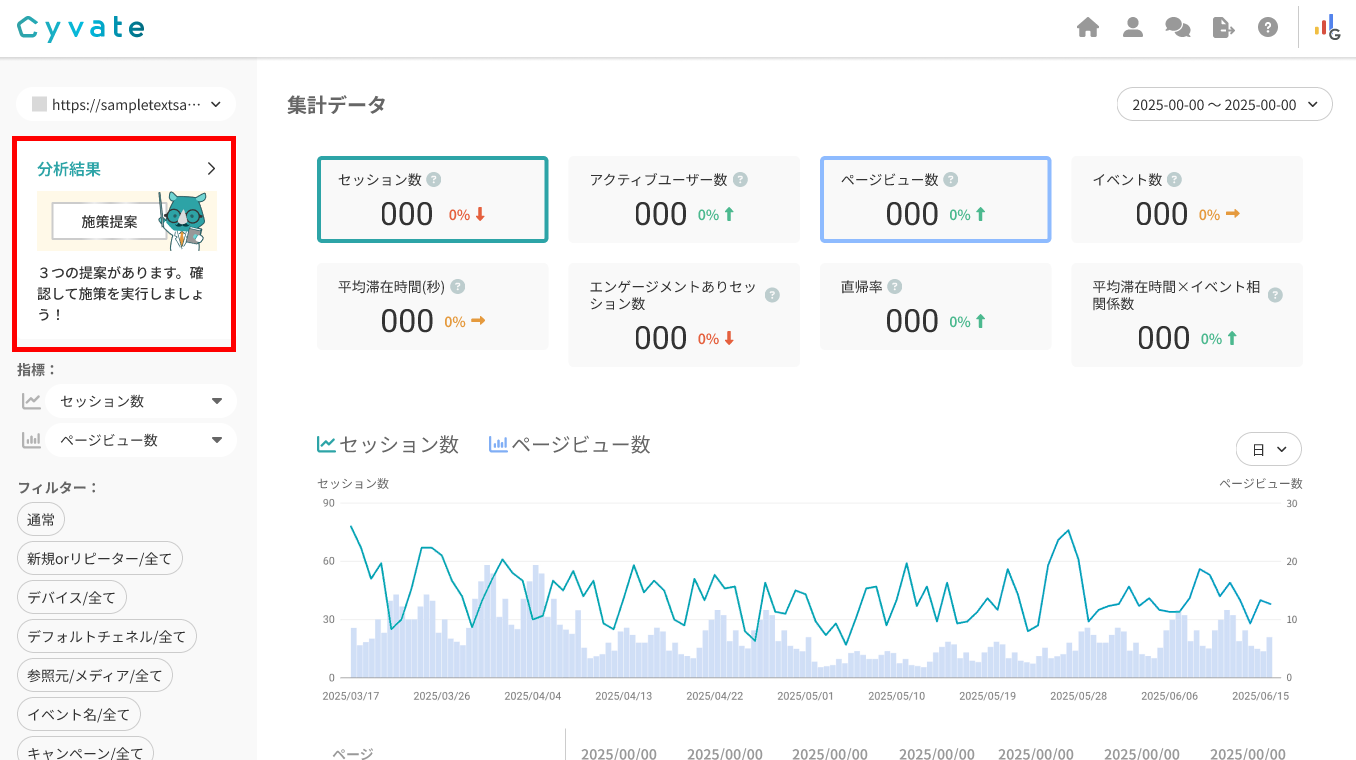Open the help question mark in header
Image resolution: width=1356 pixels, height=760 pixels.
(1268, 28)
